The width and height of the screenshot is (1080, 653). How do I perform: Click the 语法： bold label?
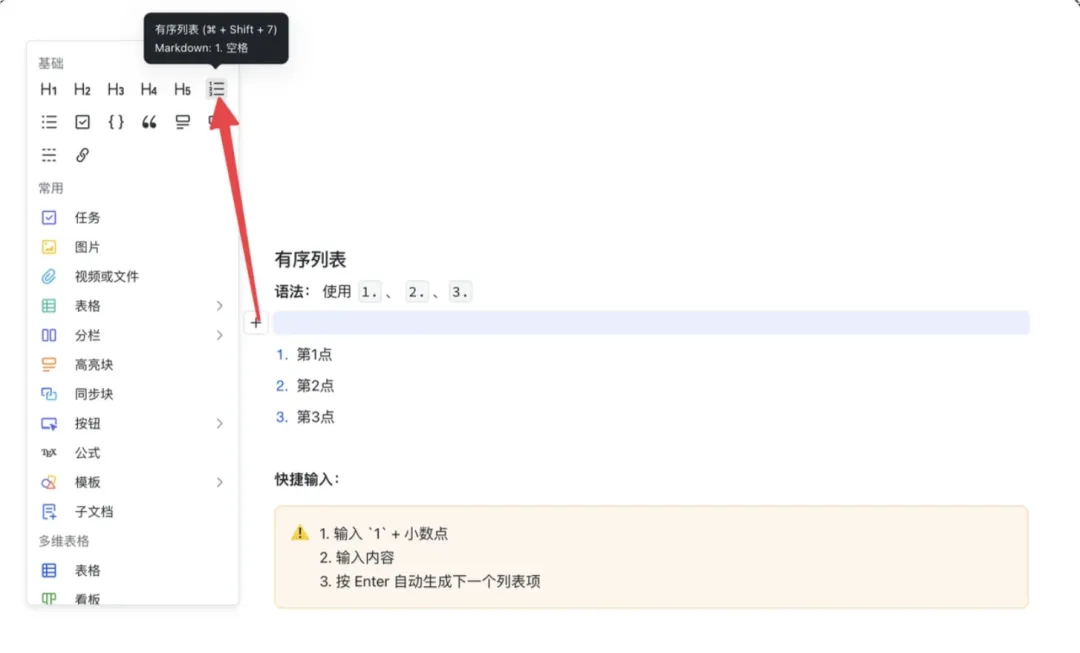[x=293, y=292]
